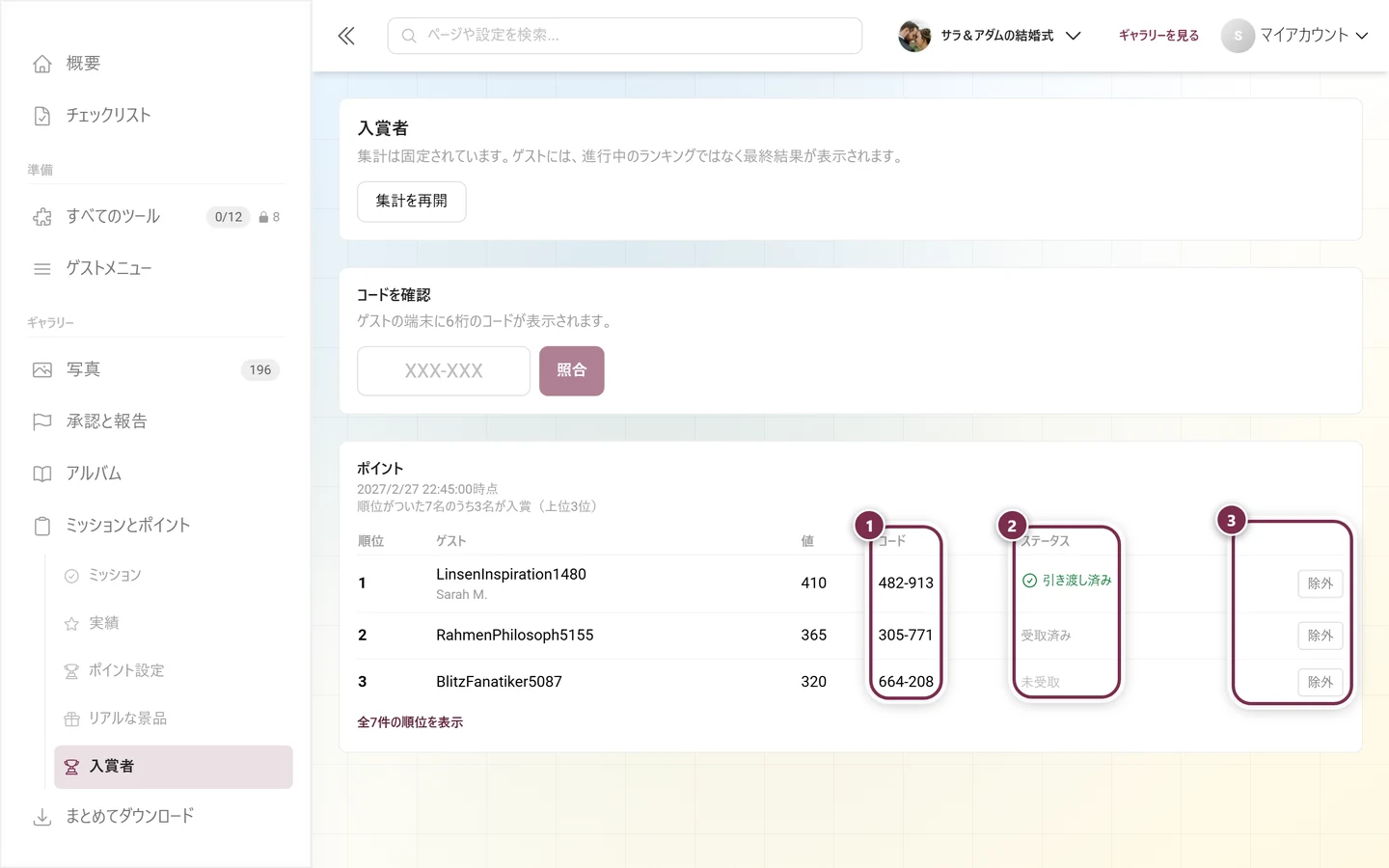The width and height of the screenshot is (1389, 868).
Task: Select the 入賞者 sidebar item
Action: [174, 767]
